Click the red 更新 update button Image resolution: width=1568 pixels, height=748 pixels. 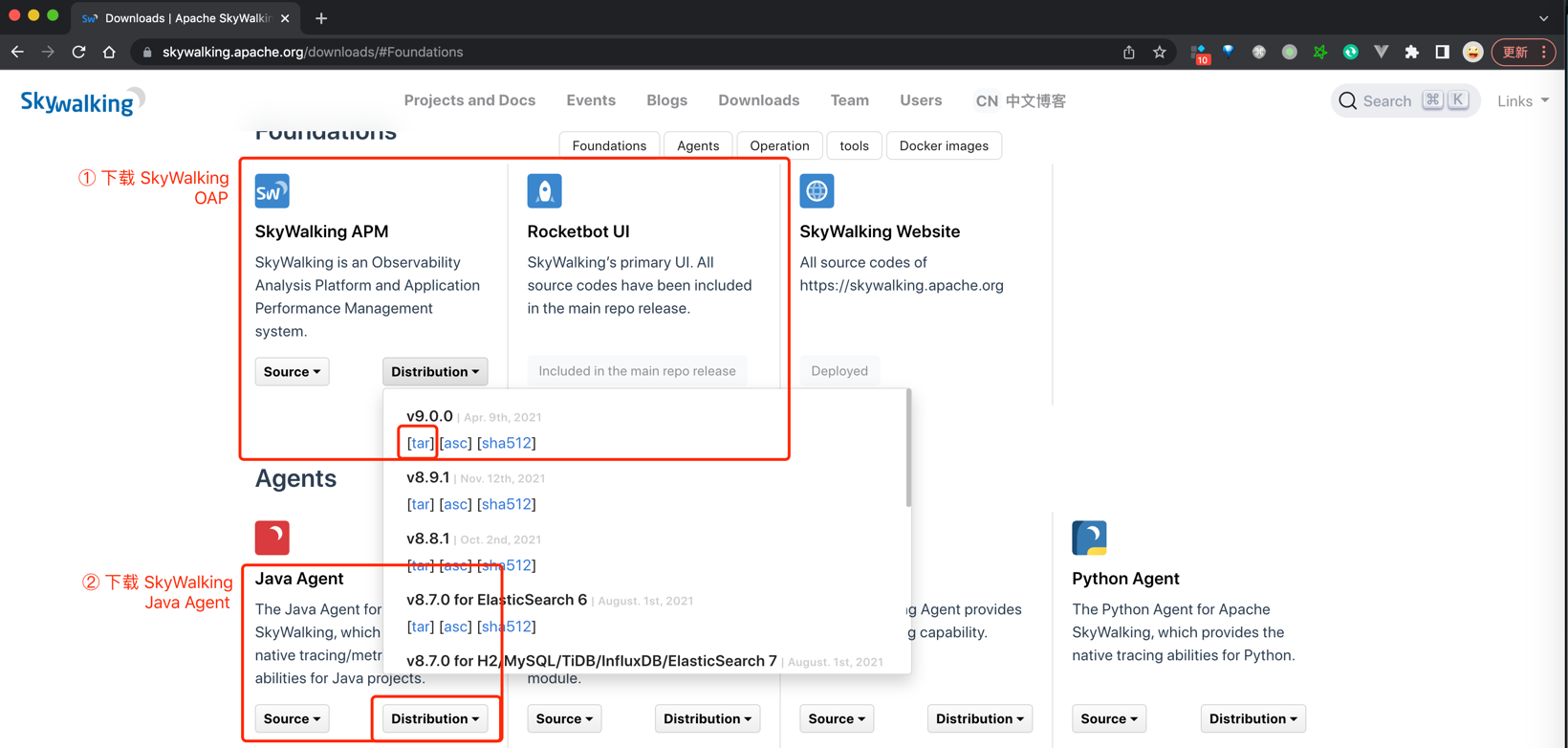pos(1523,52)
